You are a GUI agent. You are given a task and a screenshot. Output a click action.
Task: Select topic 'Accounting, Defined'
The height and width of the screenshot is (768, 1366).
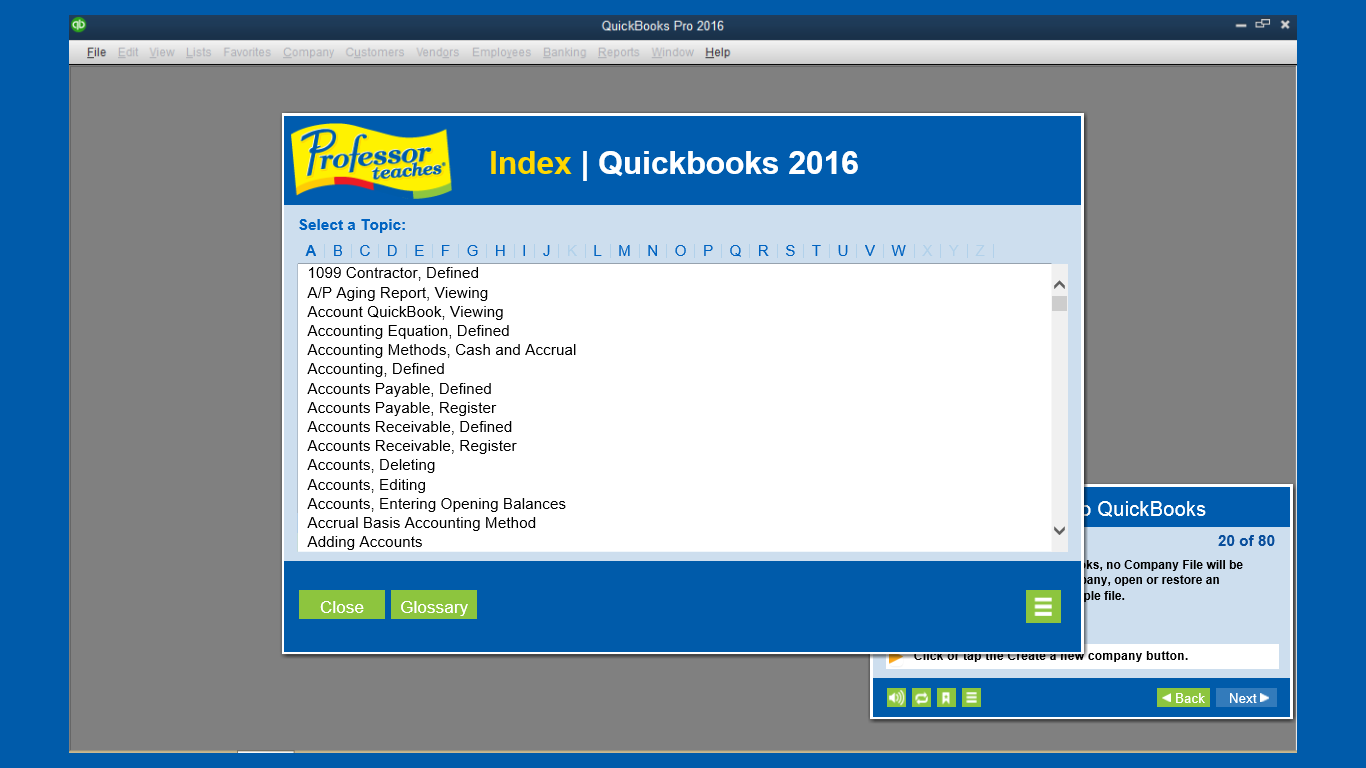376,369
